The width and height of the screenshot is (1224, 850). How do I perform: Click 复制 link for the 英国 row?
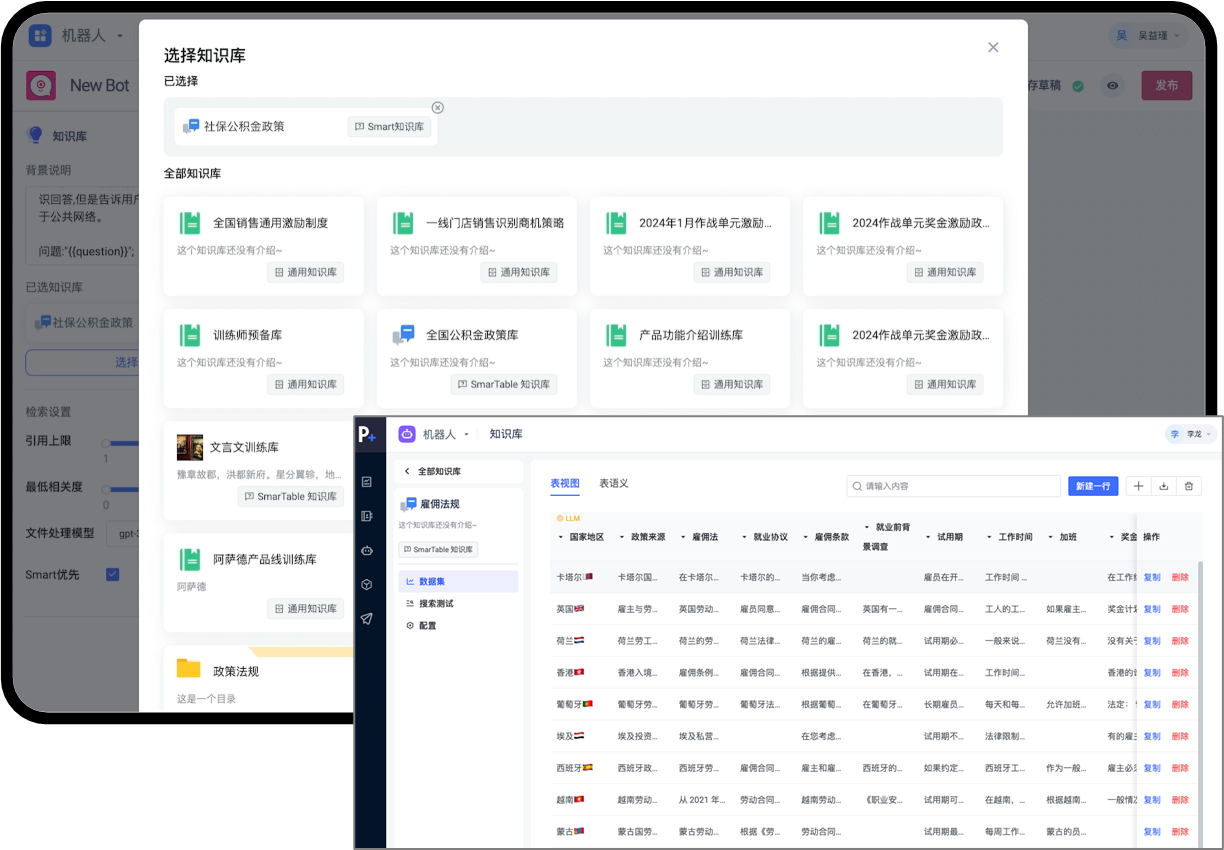coord(1151,609)
